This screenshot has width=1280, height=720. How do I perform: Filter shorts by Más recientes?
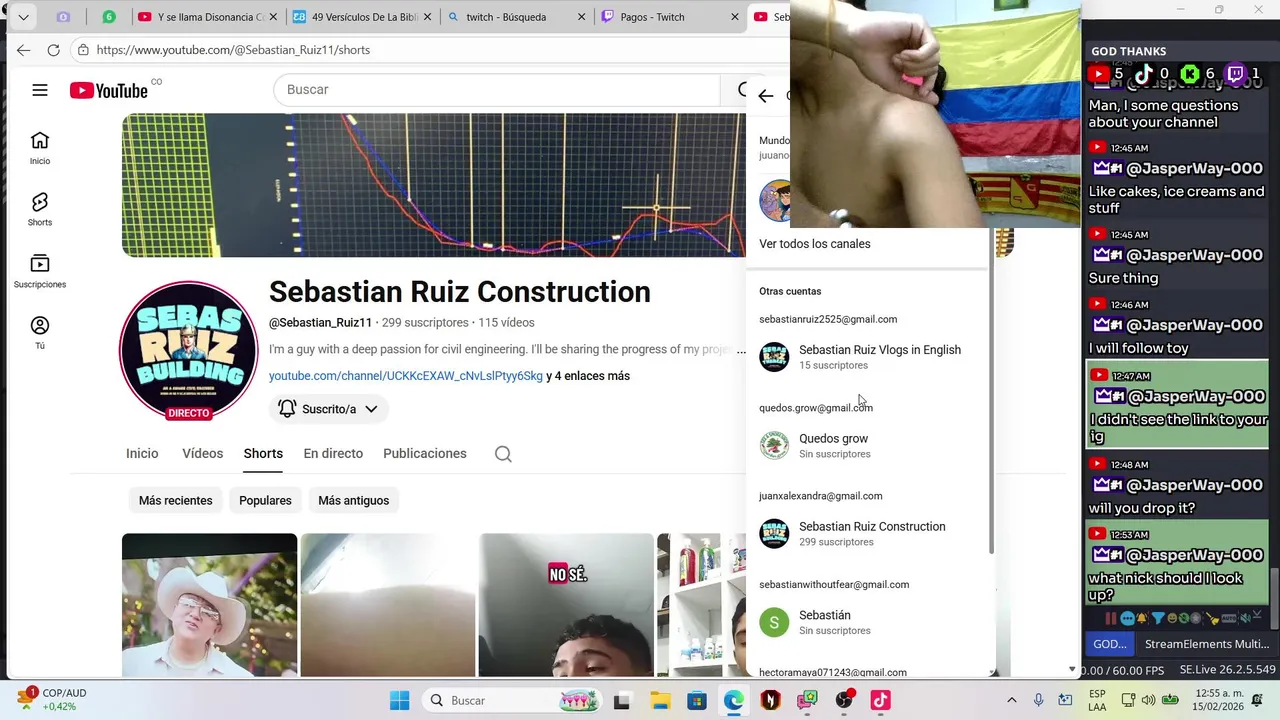(x=175, y=500)
